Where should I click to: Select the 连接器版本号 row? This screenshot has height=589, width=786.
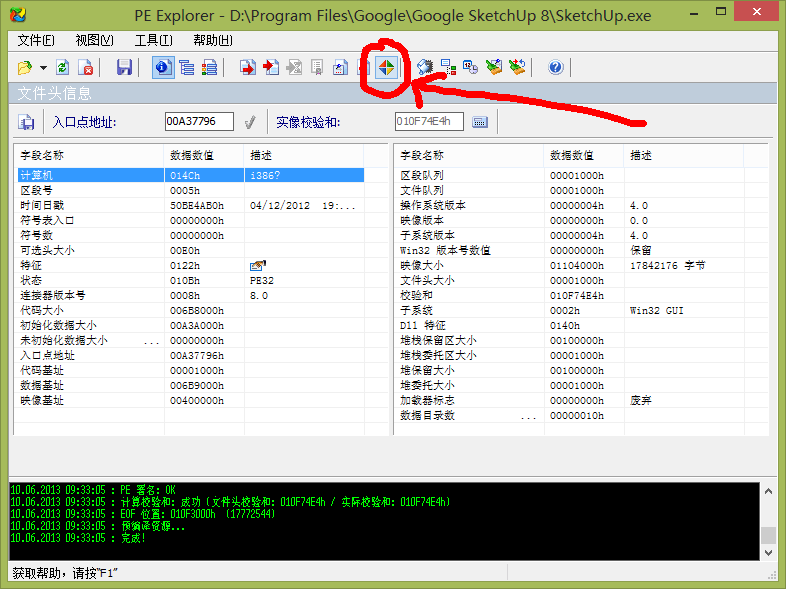pyautogui.click(x=190, y=295)
